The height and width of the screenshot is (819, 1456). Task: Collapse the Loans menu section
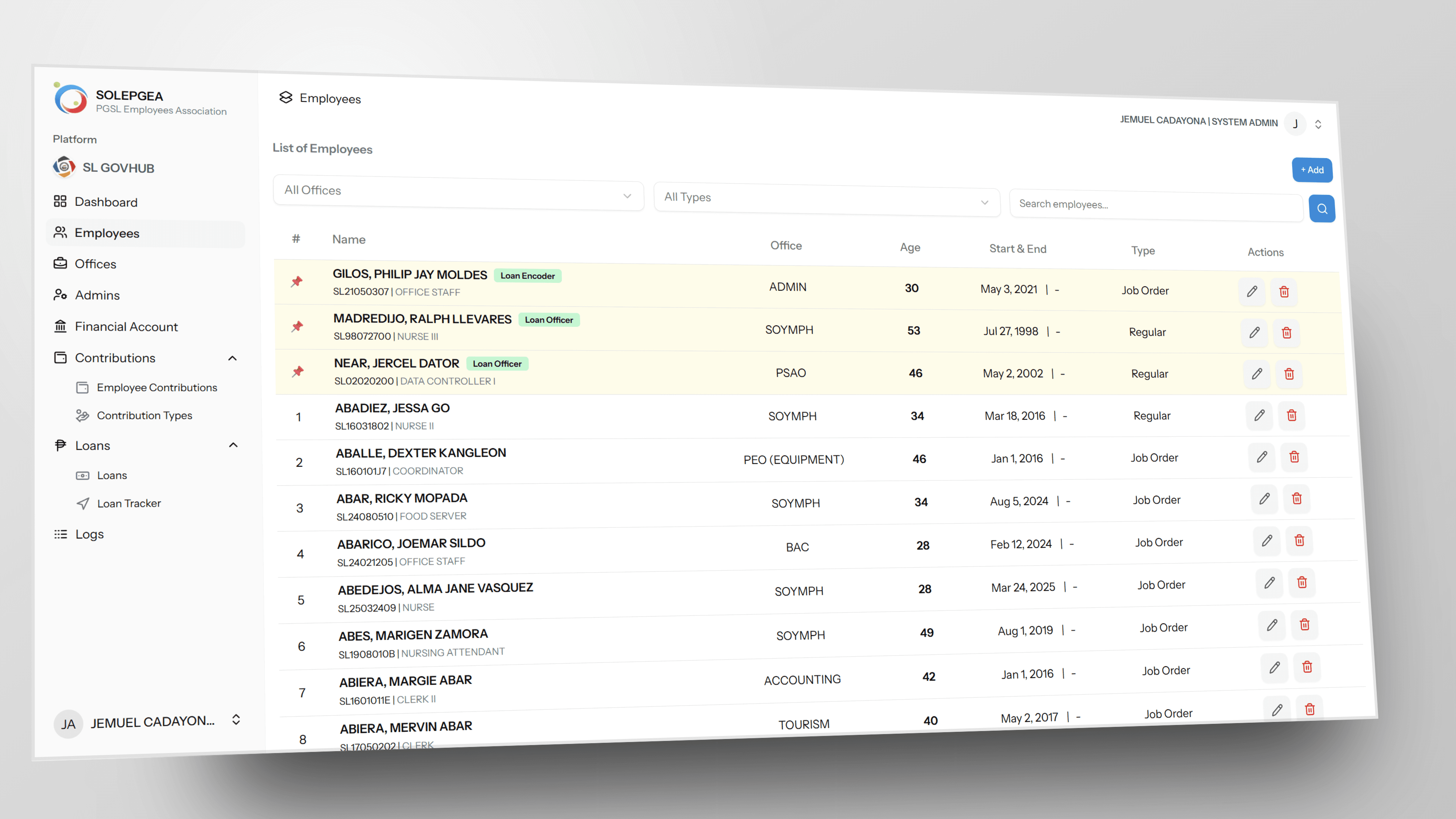[x=233, y=446]
